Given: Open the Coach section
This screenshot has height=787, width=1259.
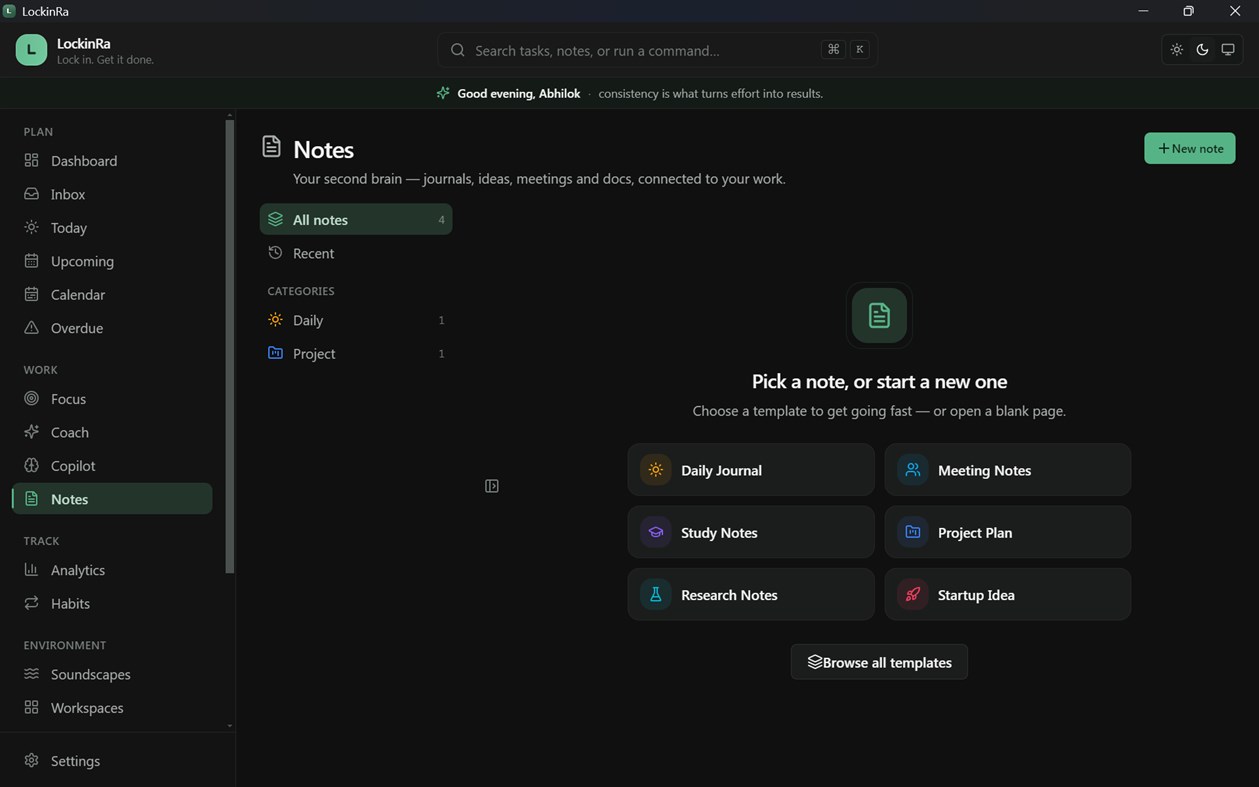Looking at the screenshot, I should [112, 432].
